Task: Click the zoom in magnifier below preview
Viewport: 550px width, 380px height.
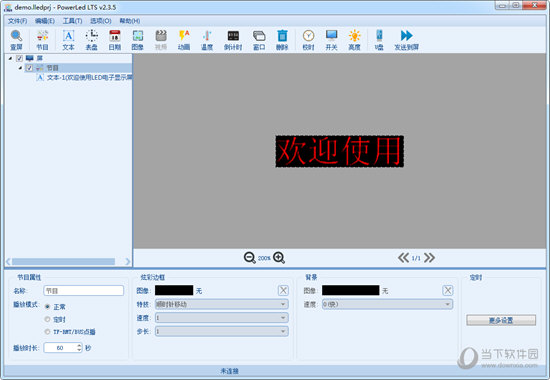Action: [x=279, y=258]
